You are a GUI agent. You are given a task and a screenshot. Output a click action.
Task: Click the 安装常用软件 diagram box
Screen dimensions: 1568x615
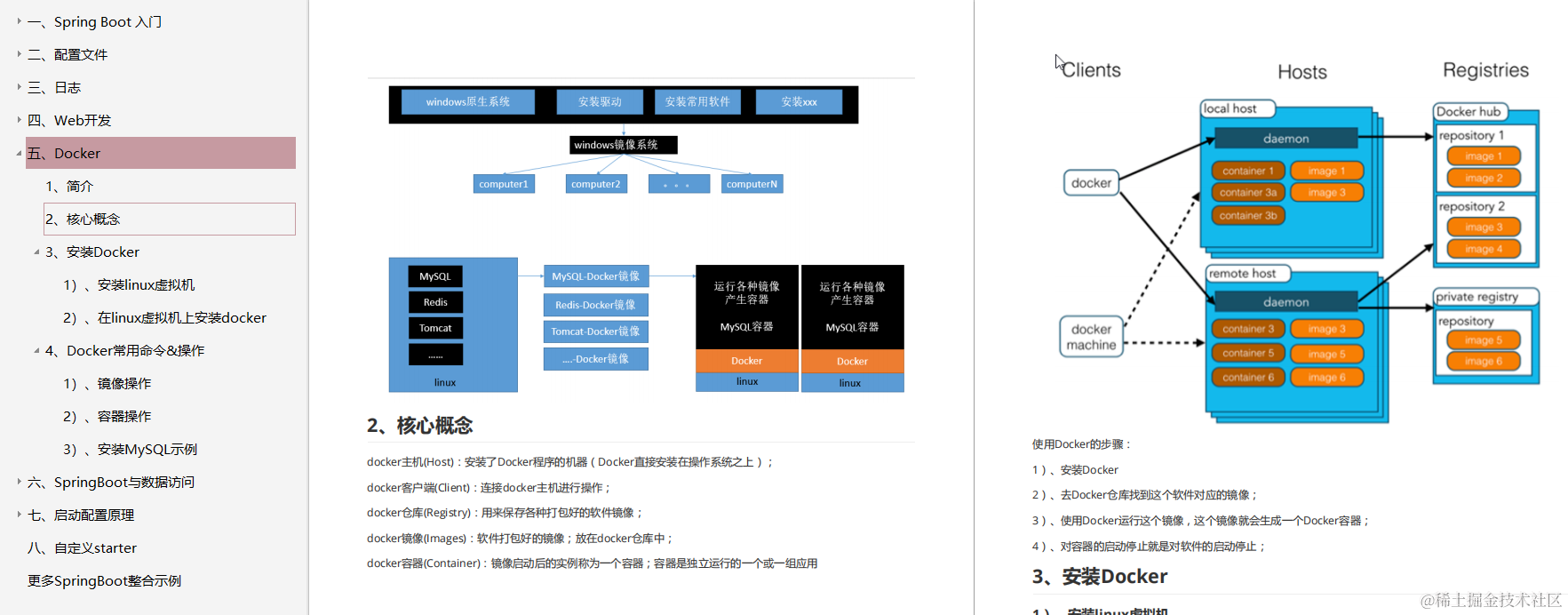pos(697,102)
